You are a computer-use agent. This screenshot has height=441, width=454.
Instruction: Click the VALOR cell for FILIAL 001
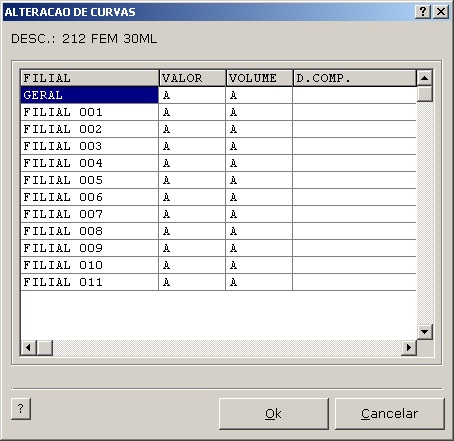tap(192, 112)
